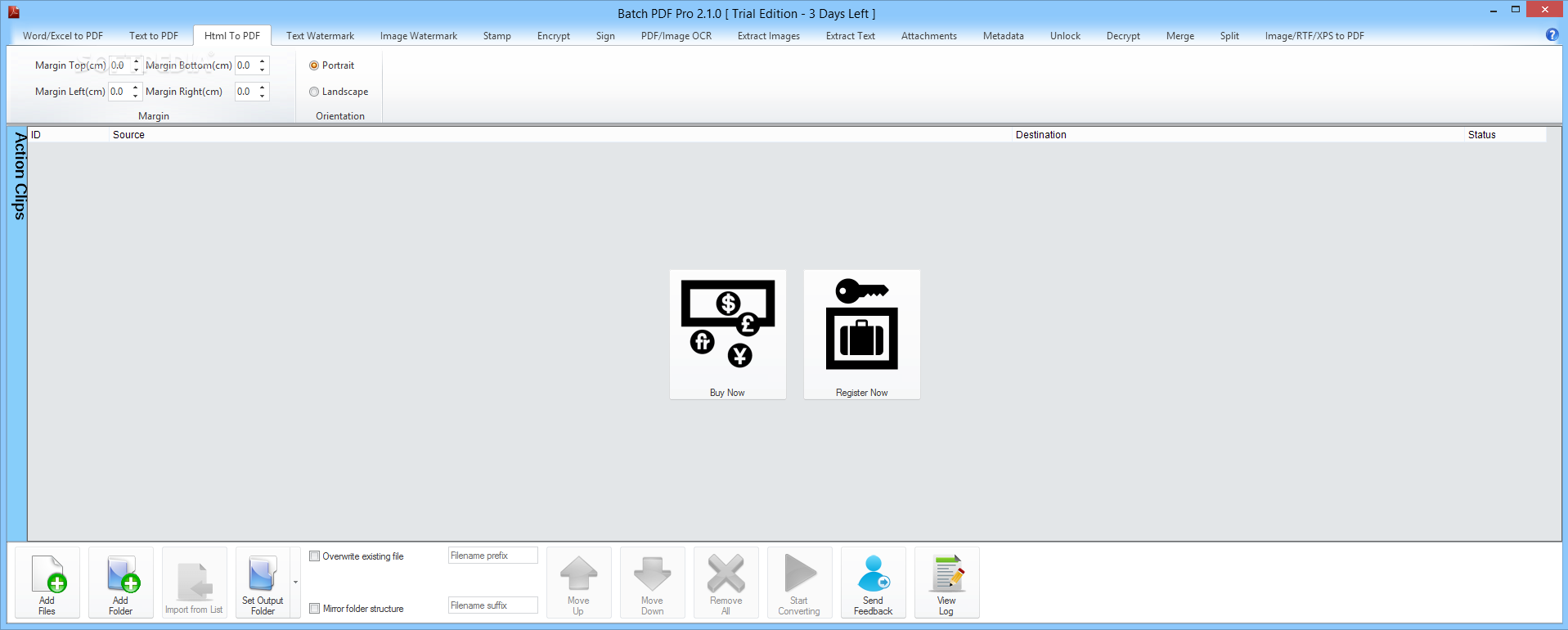Click the Source column header

(x=561, y=135)
